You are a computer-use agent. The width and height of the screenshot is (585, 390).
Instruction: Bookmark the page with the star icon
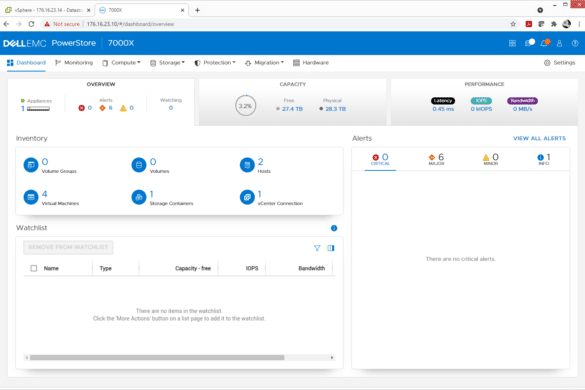513,24
